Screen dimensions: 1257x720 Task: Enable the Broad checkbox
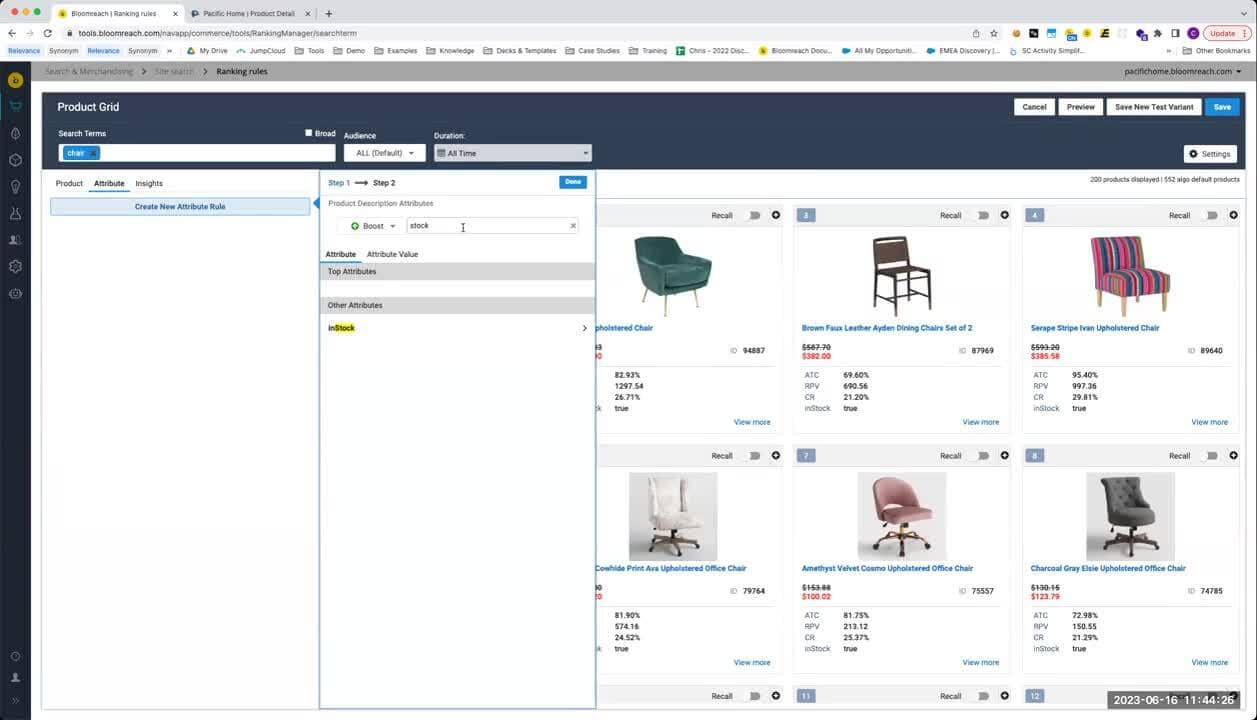pyautogui.click(x=309, y=133)
